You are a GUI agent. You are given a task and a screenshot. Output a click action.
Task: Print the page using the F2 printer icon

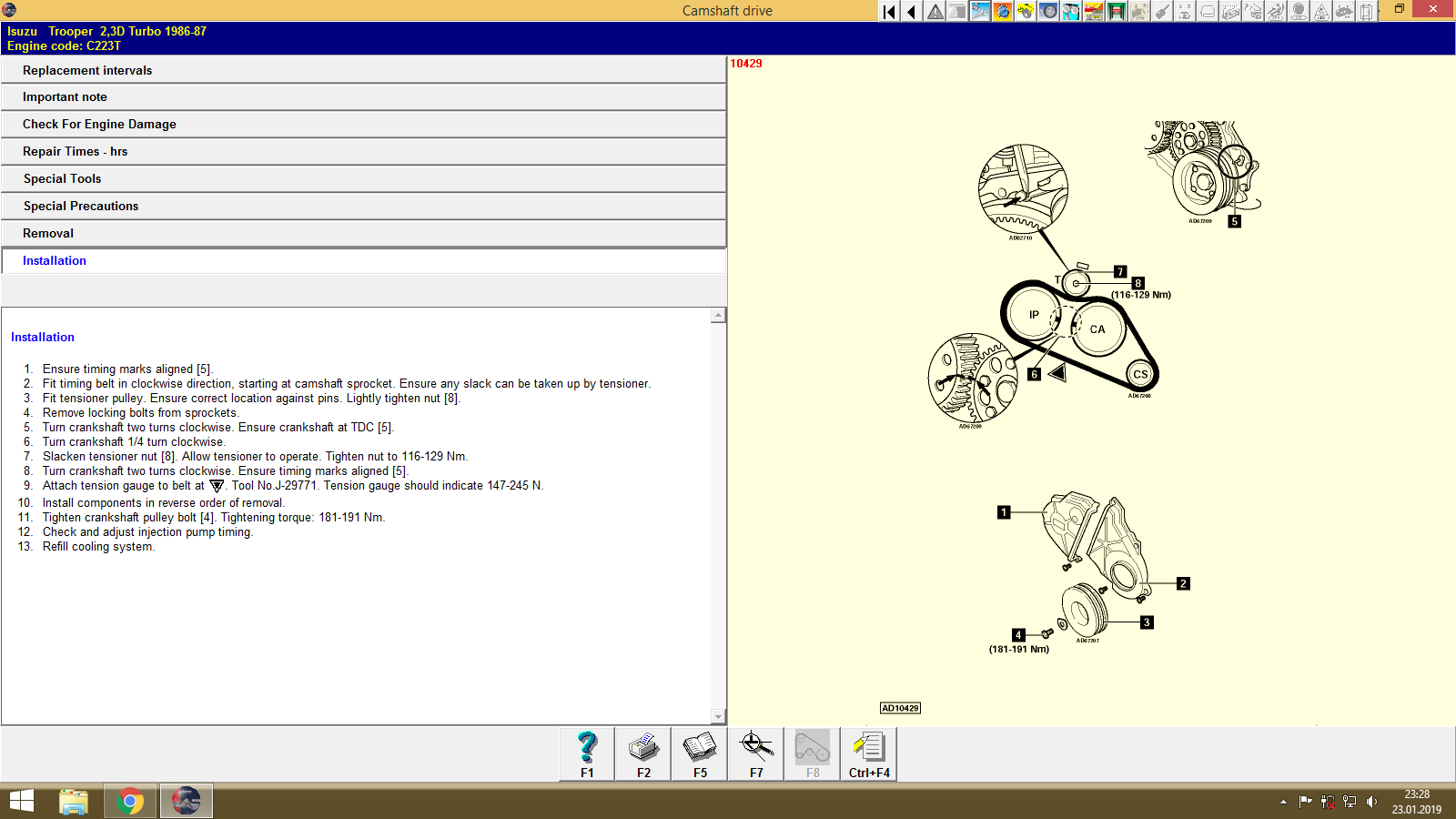(x=643, y=748)
